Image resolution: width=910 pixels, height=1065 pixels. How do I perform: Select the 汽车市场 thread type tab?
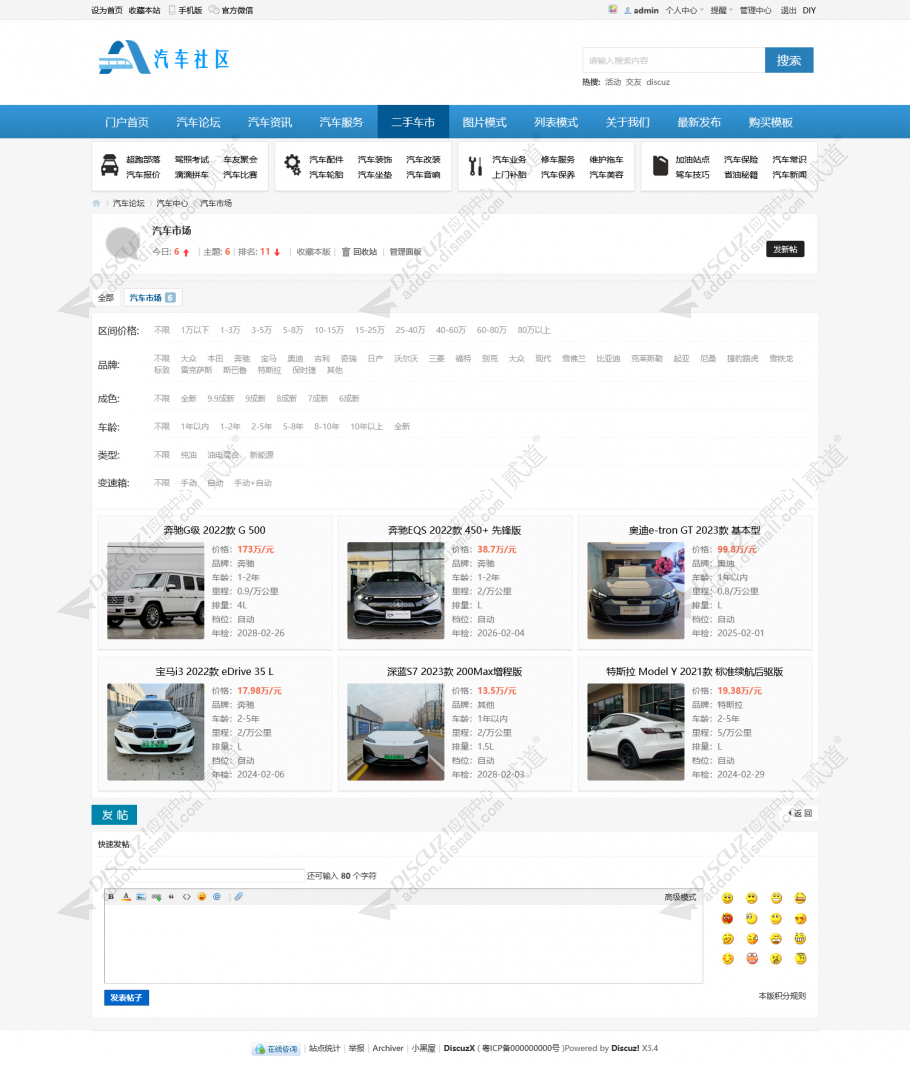tap(152, 297)
